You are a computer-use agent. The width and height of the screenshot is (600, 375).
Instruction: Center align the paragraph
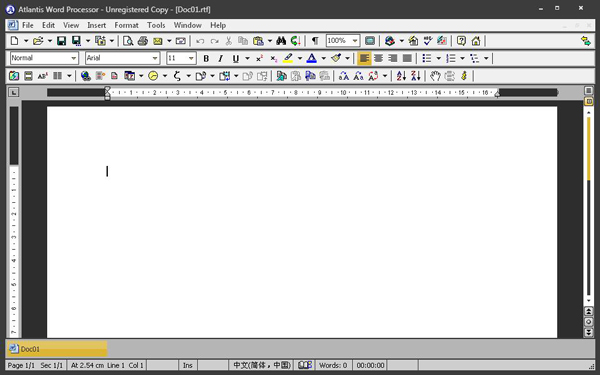tap(378, 58)
